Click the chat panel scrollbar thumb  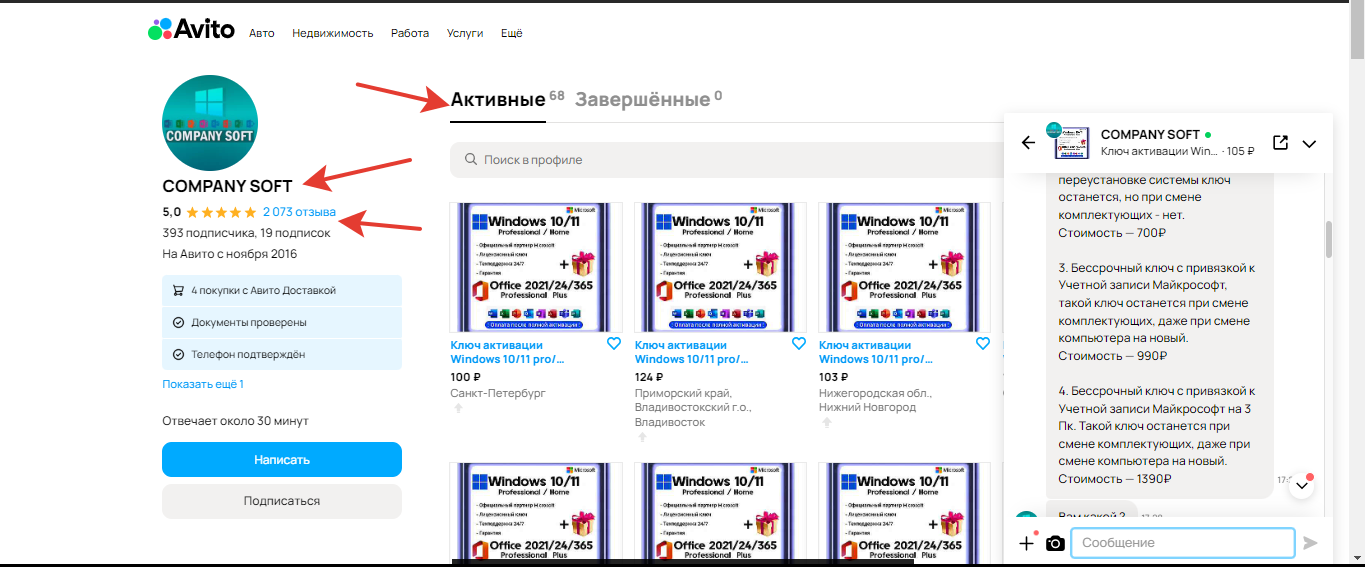click(x=1328, y=238)
